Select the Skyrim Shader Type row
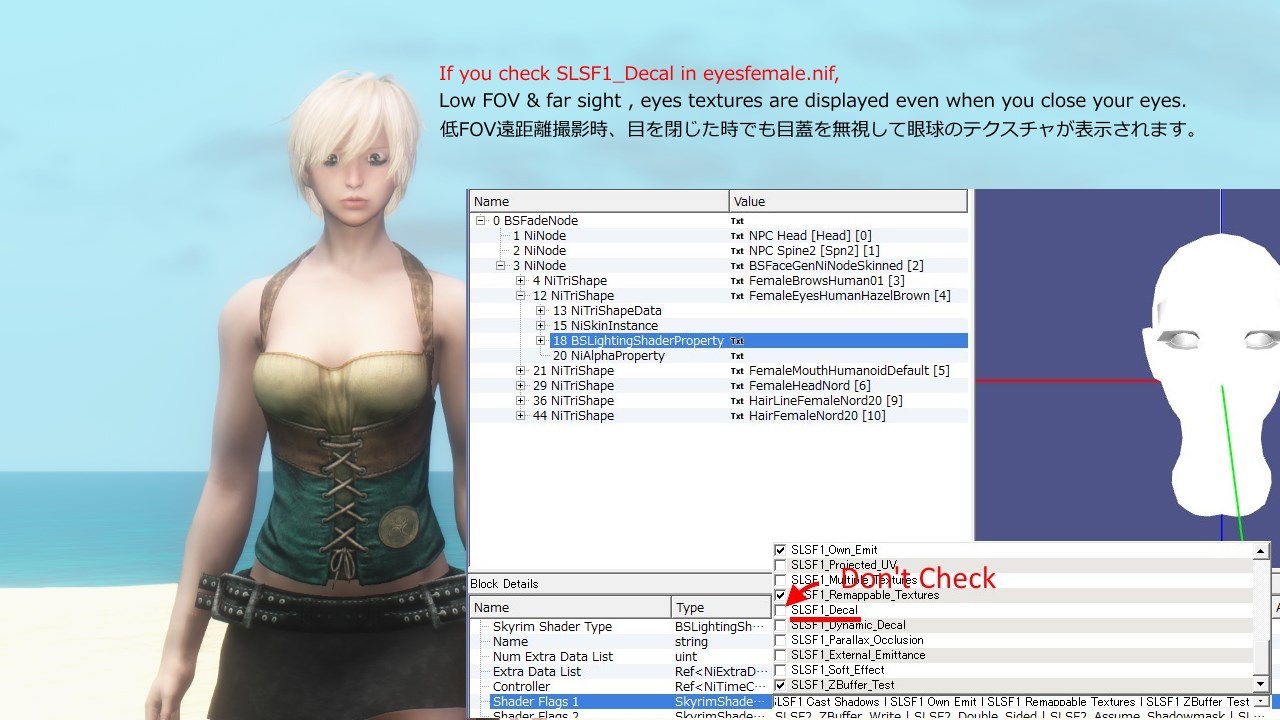Viewport: 1280px width, 720px height. click(x=620, y=627)
